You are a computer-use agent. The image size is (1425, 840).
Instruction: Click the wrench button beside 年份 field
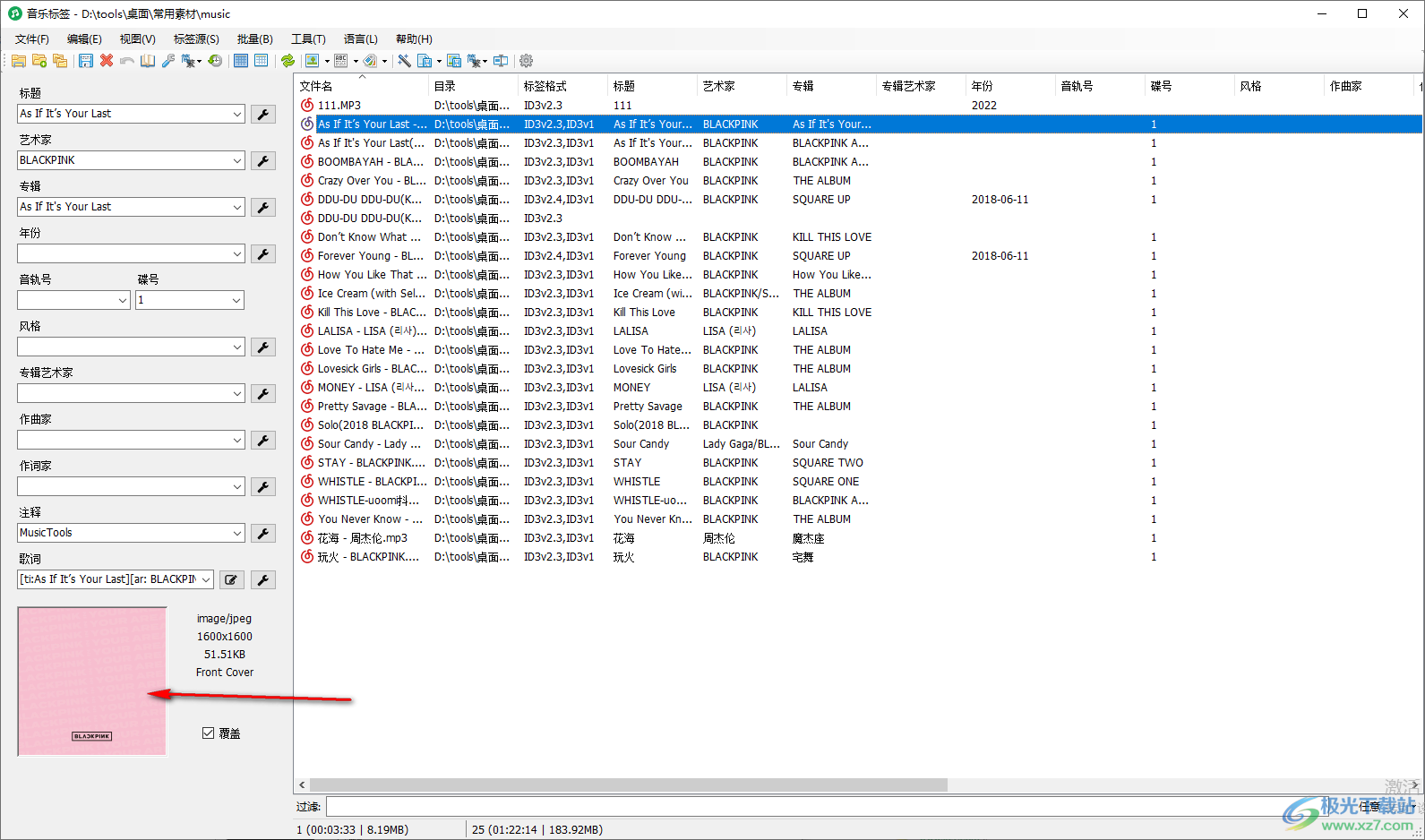263,253
